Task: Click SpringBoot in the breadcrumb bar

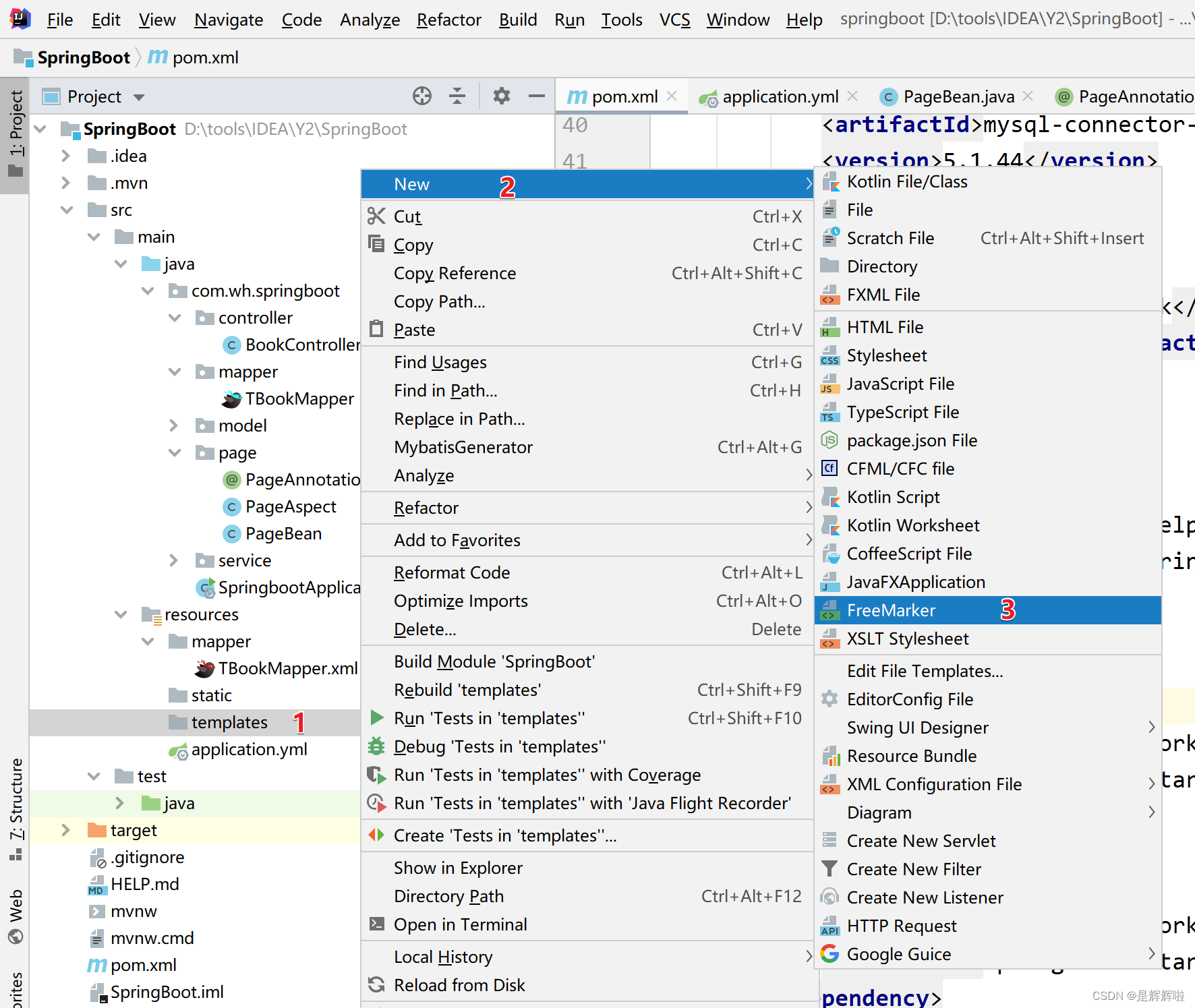Action: coord(84,57)
